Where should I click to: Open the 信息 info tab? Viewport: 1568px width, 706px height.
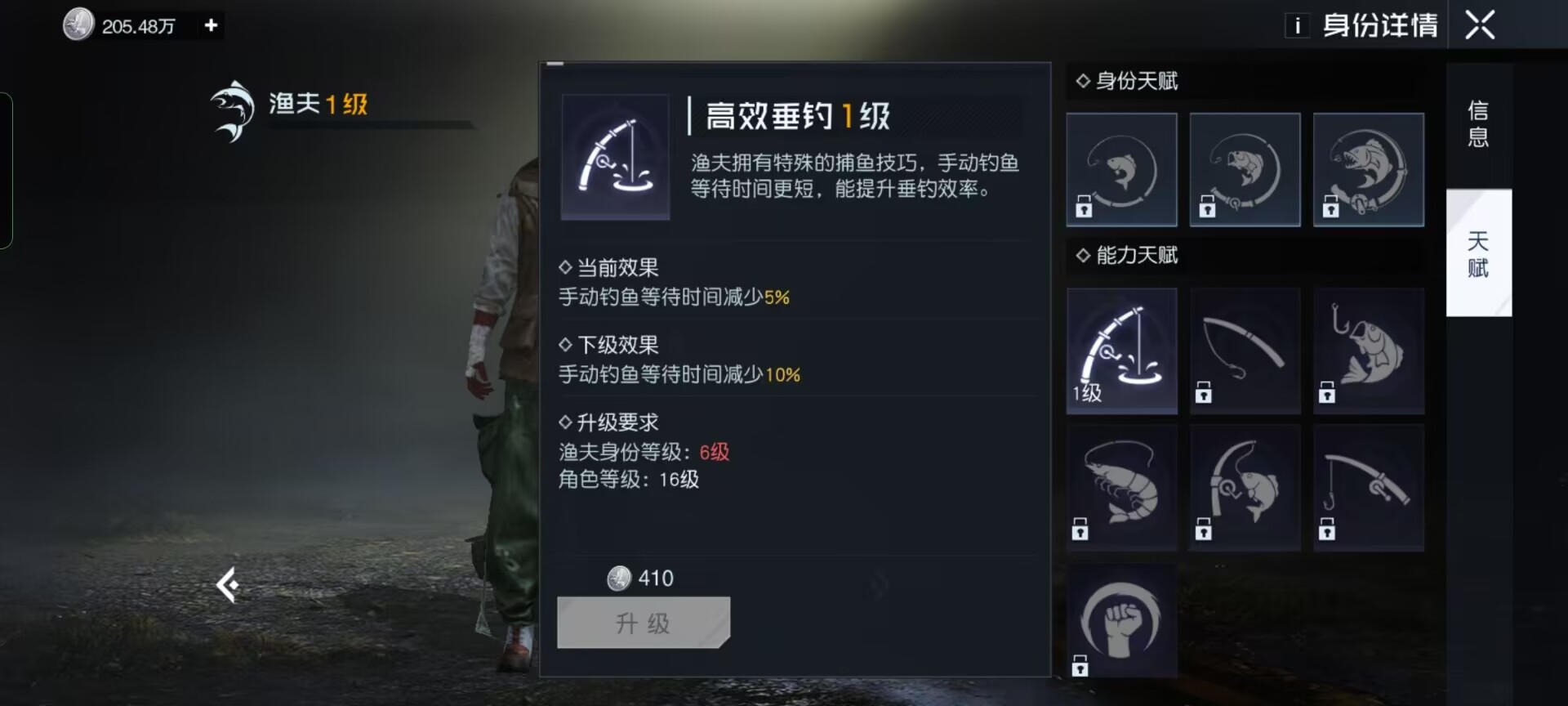point(1478,124)
